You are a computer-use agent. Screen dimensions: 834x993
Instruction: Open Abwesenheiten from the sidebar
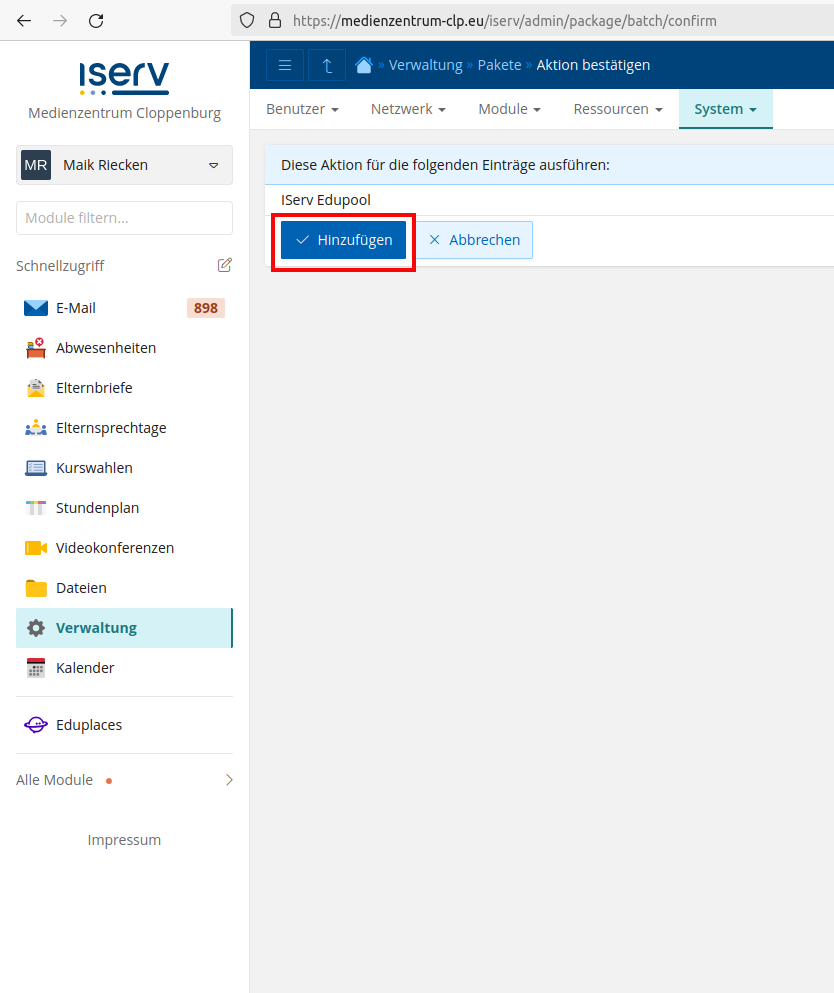click(x=105, y=348)
